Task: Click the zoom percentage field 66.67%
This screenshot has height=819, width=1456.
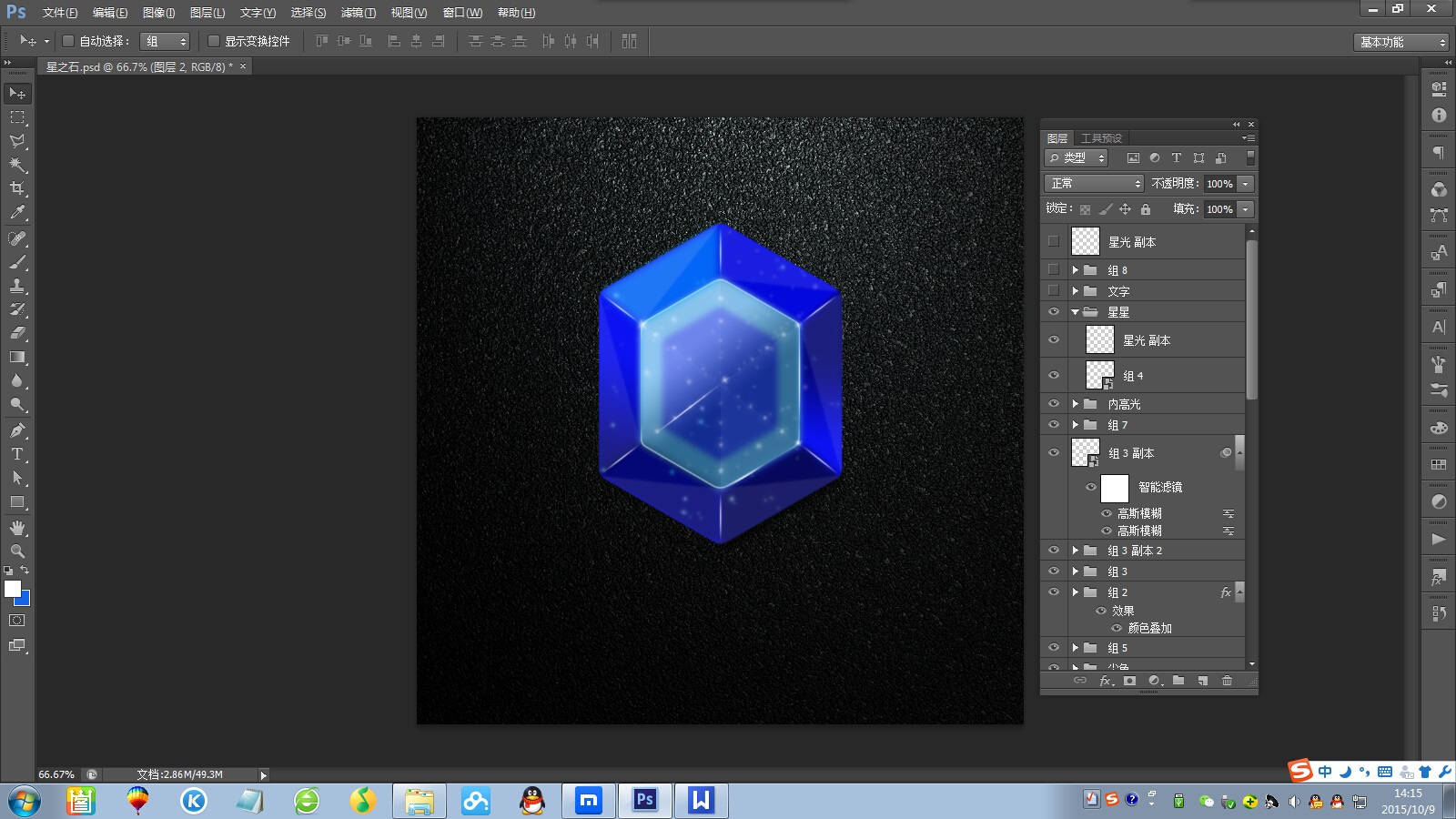Action: coord(57,774)
